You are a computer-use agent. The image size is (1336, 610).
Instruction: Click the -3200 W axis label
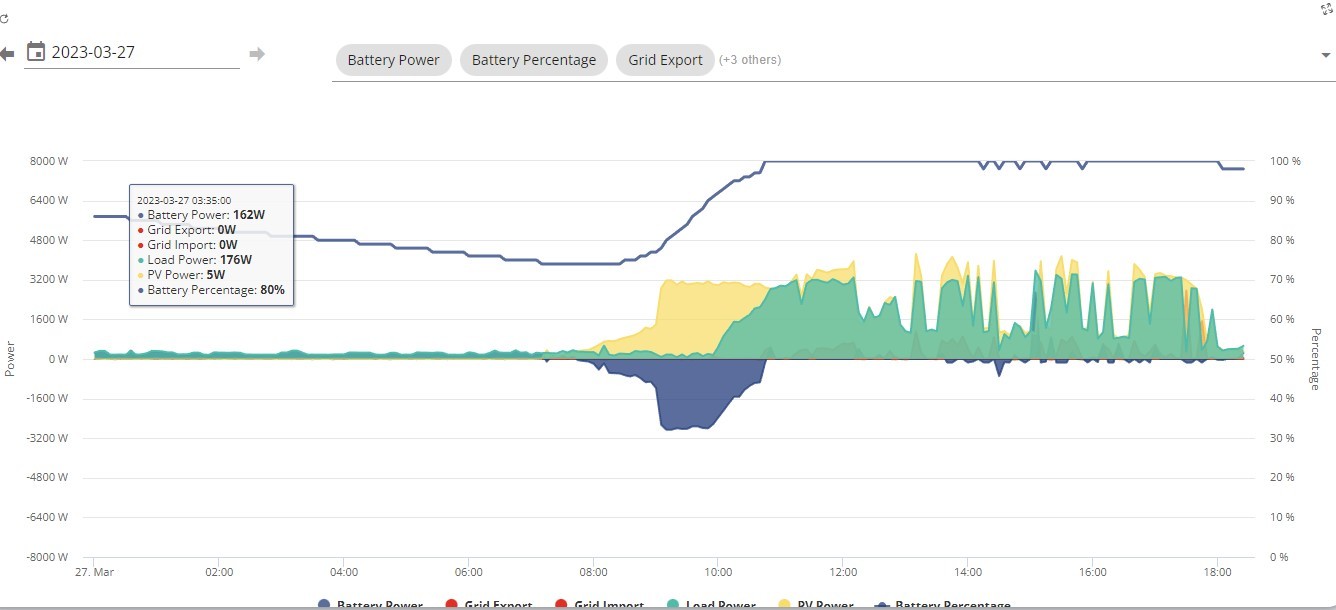[47, 438]
